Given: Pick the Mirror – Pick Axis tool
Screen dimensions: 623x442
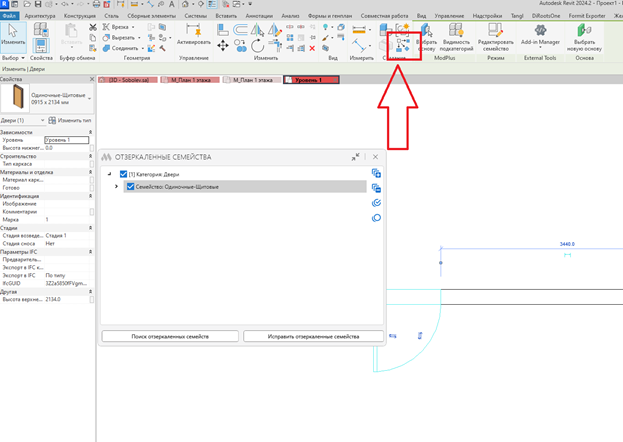Looking at the screenshot, I should point(257,29).
